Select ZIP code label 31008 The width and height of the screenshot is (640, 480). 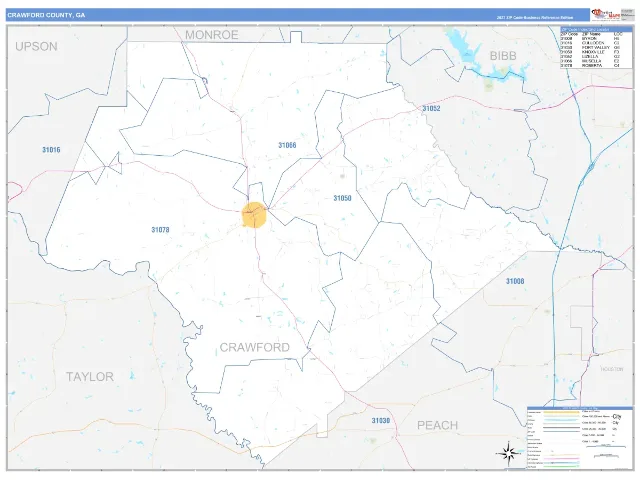coord(515,281)
